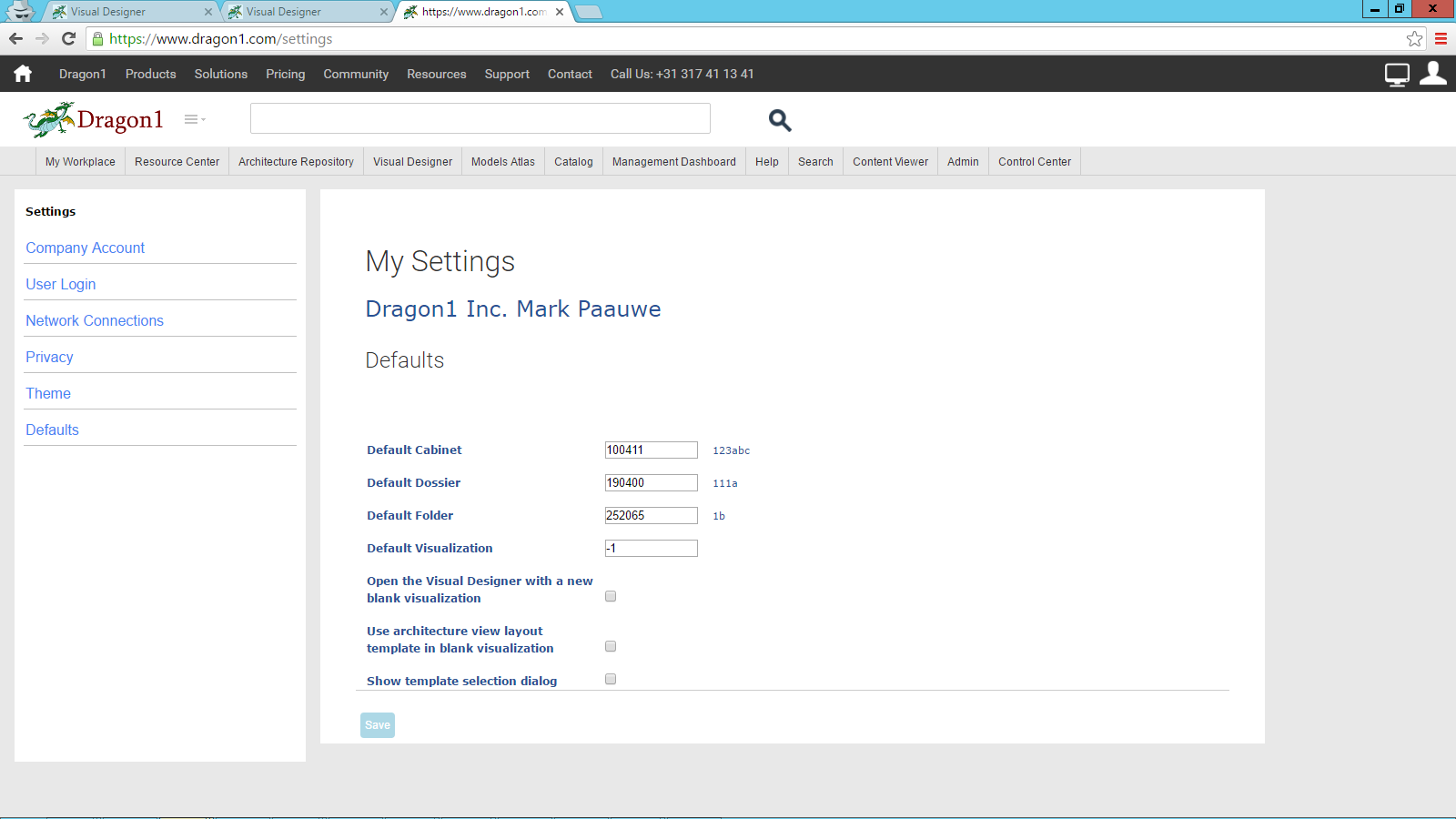
Task: Click Community in top navigation
Action: pos(356,74)
